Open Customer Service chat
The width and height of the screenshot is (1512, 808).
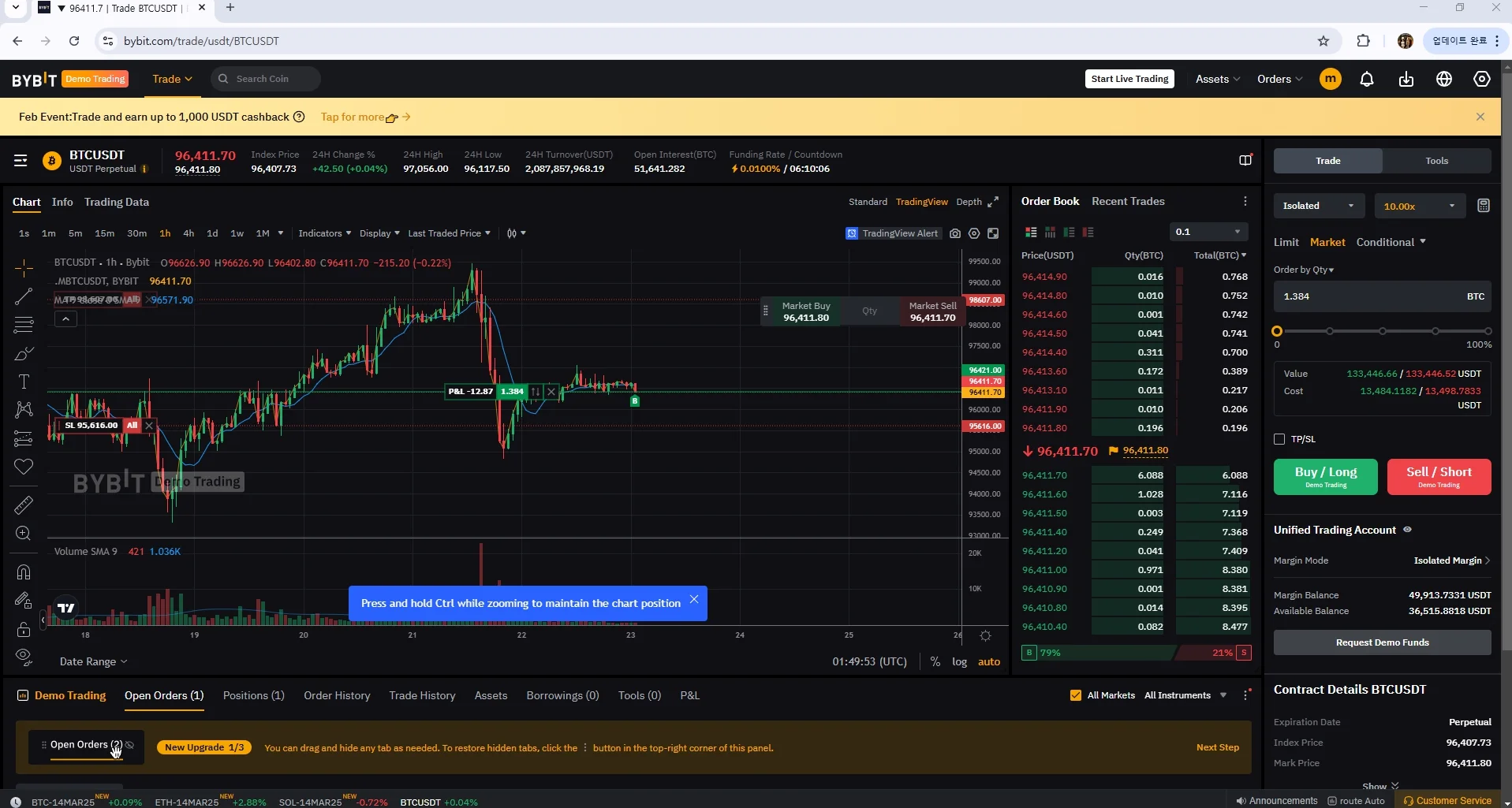coord(1447,800)
